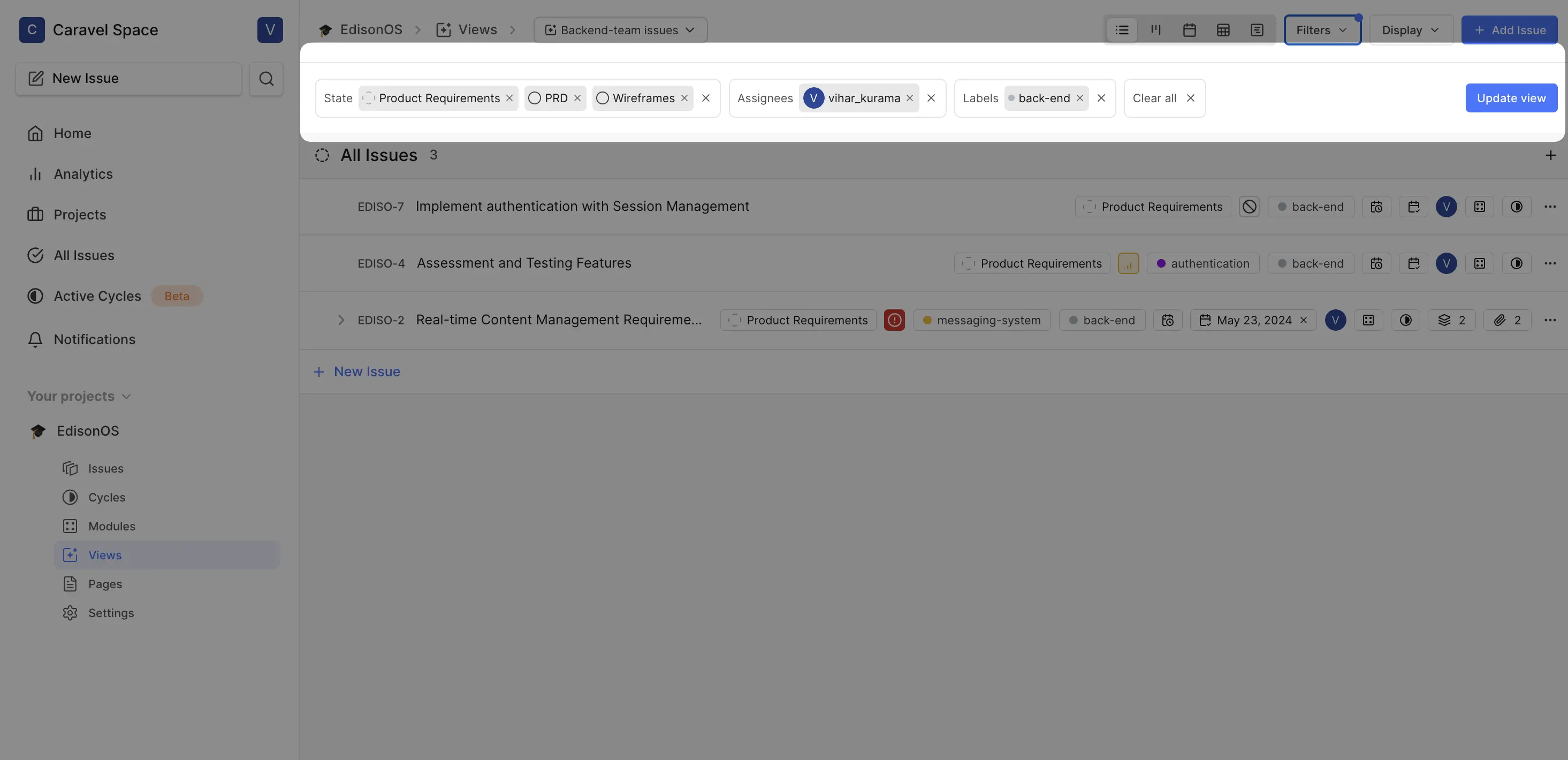Expand the Display options dropdown
This screenshot has height=760, width=1568.
(1410, 29)
